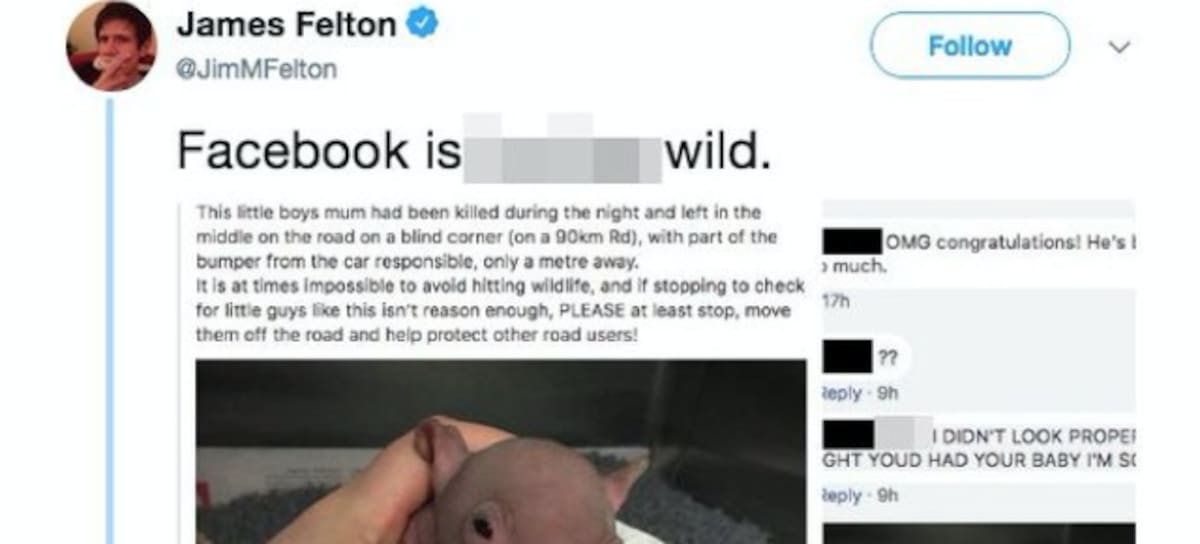Click the tweet text ending in wild

pyautogui.click(x=474, y=151)
